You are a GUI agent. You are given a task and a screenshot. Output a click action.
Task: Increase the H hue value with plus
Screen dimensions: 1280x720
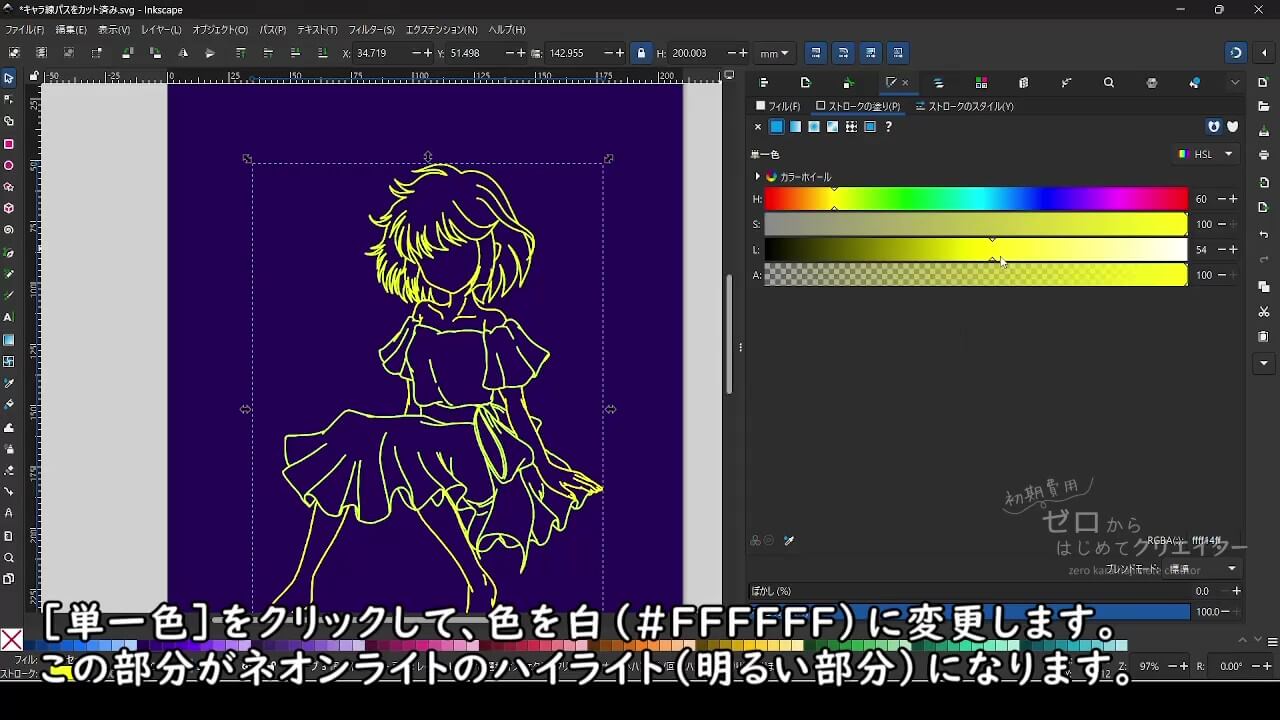1234,199
